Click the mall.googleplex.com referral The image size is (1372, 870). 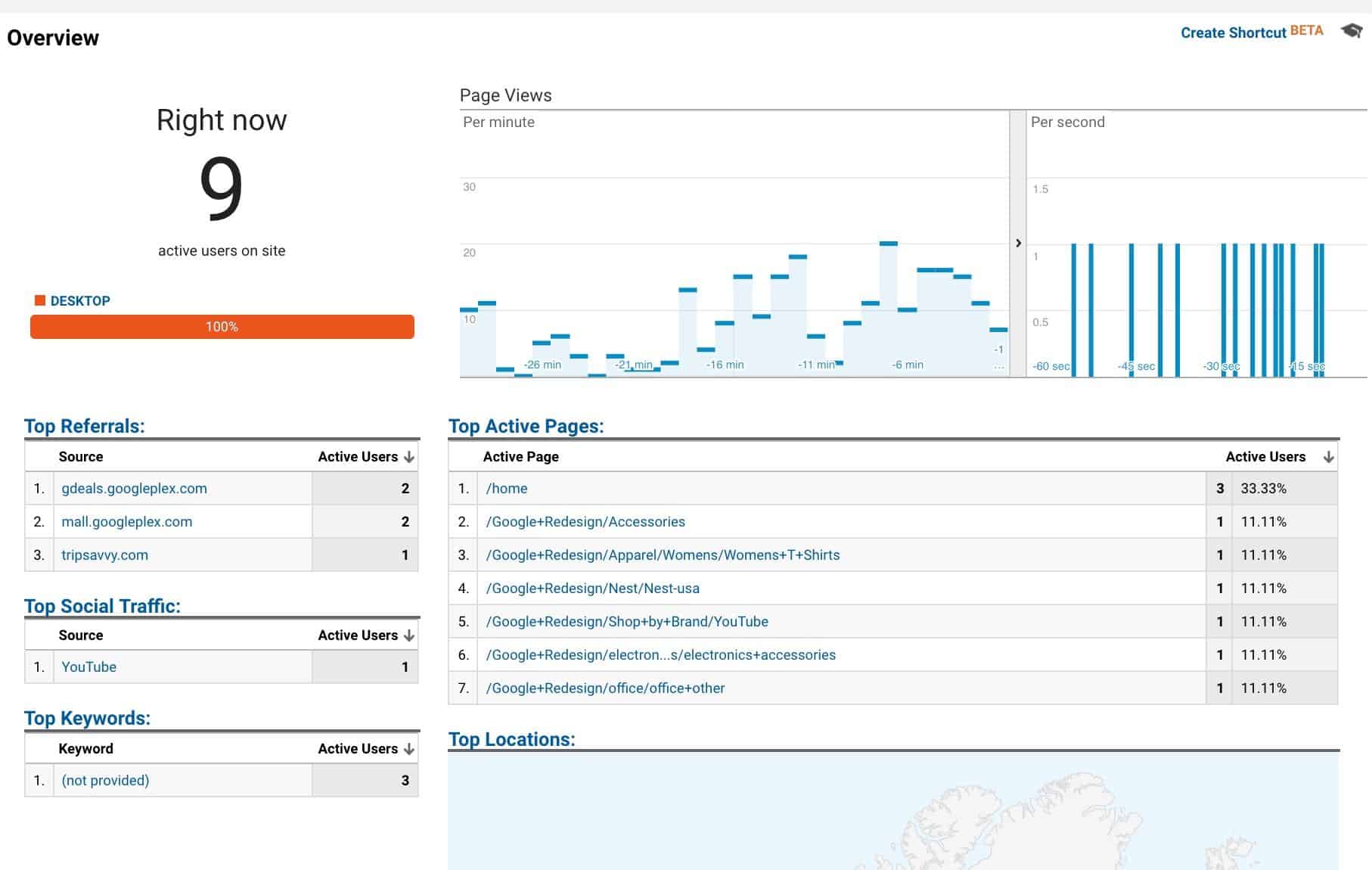[x=126, y=522]
